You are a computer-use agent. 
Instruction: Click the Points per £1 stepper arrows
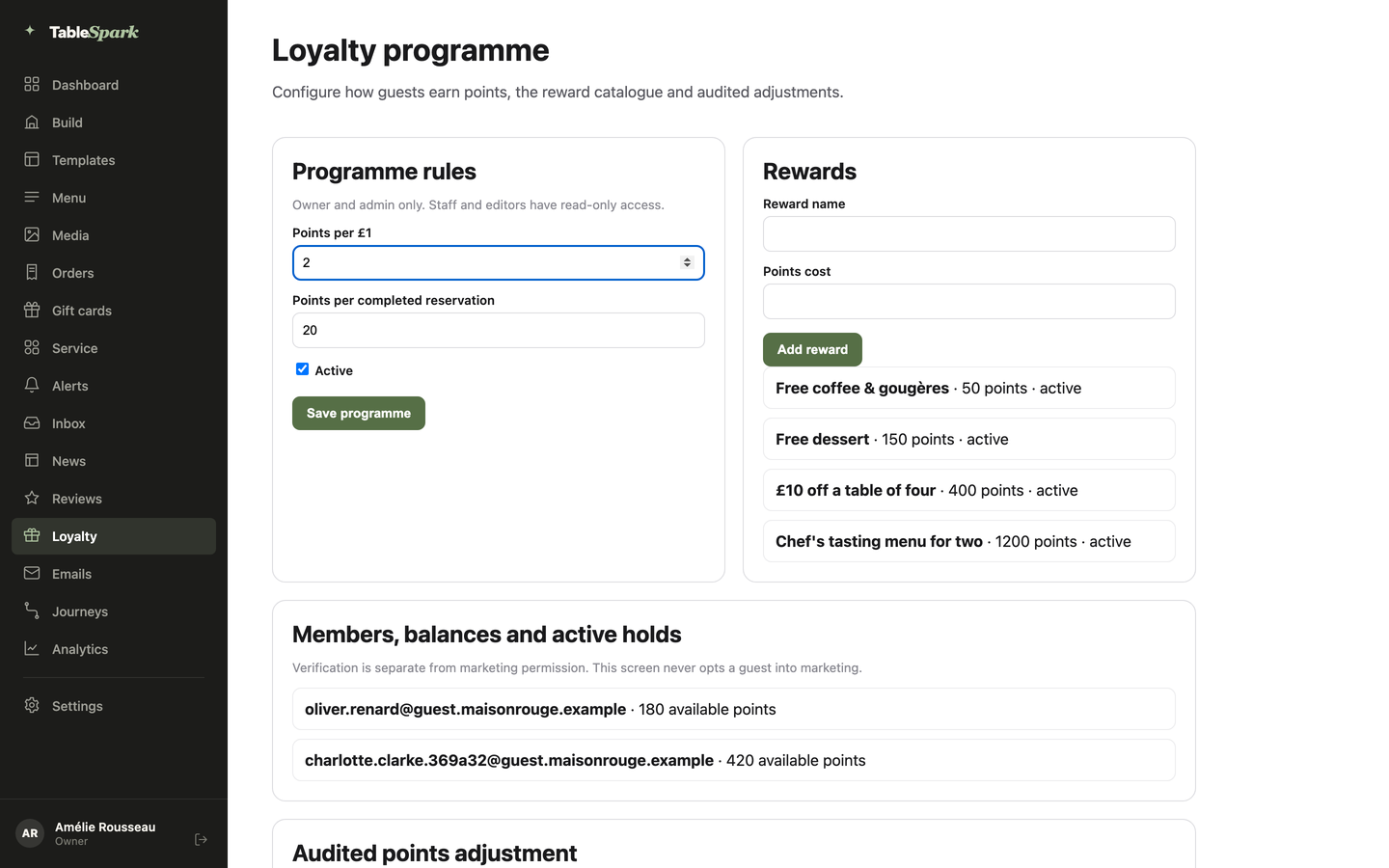pos(687,262)
